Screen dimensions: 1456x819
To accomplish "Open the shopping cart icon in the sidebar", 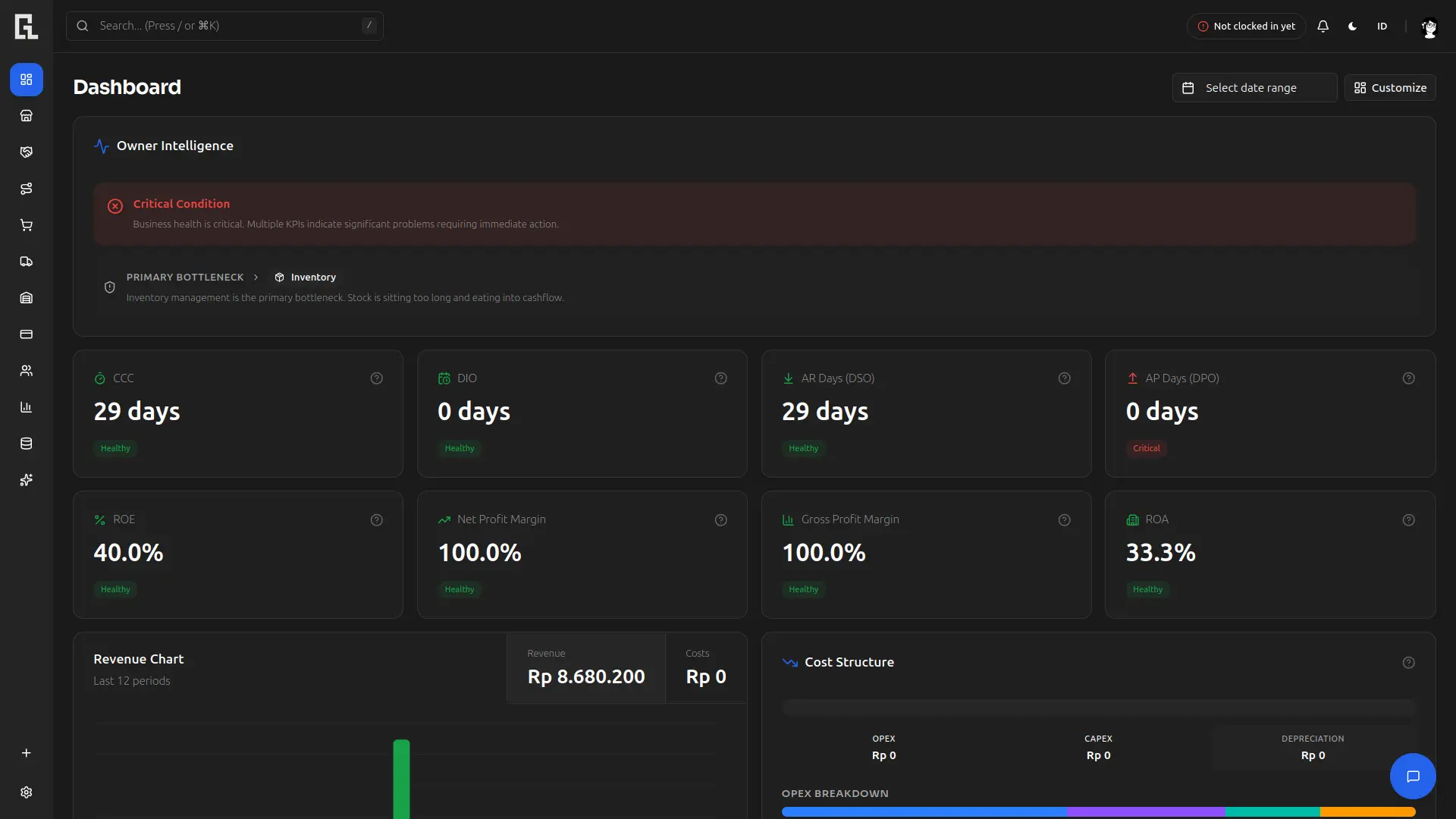I will 27,225.
